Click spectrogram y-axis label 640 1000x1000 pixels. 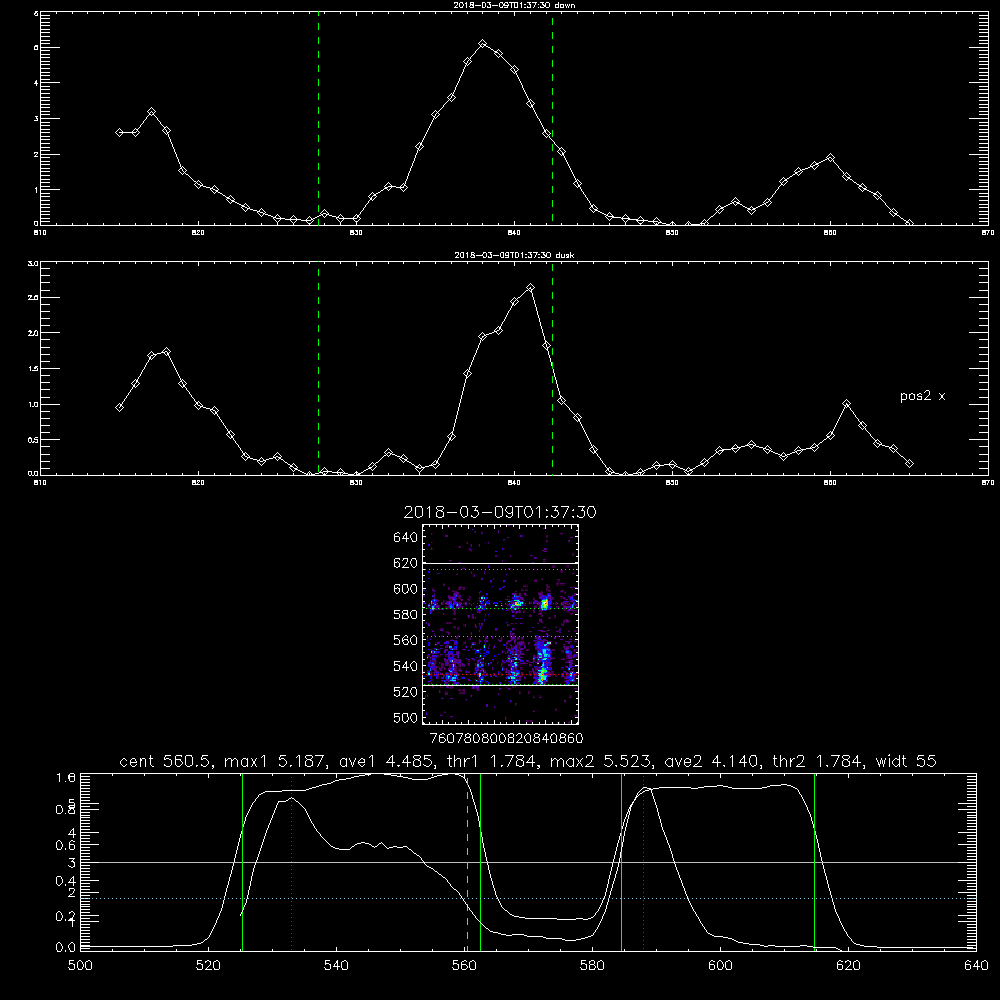click(405, 538)
